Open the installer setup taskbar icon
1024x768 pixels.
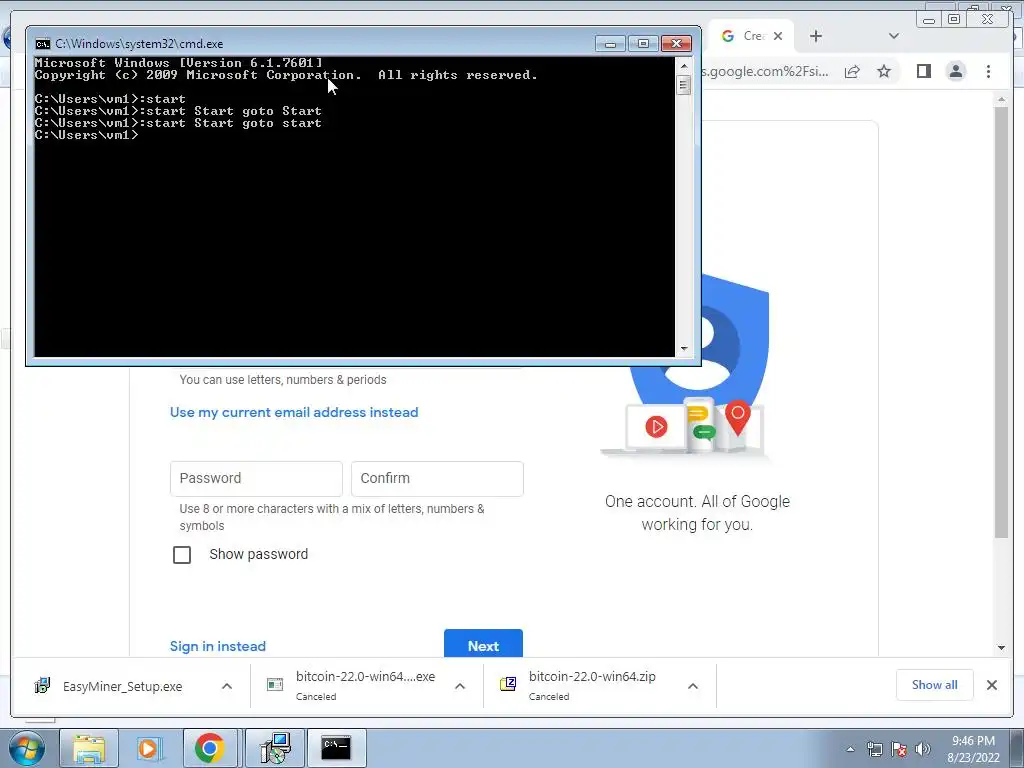(x=275, y=748)
